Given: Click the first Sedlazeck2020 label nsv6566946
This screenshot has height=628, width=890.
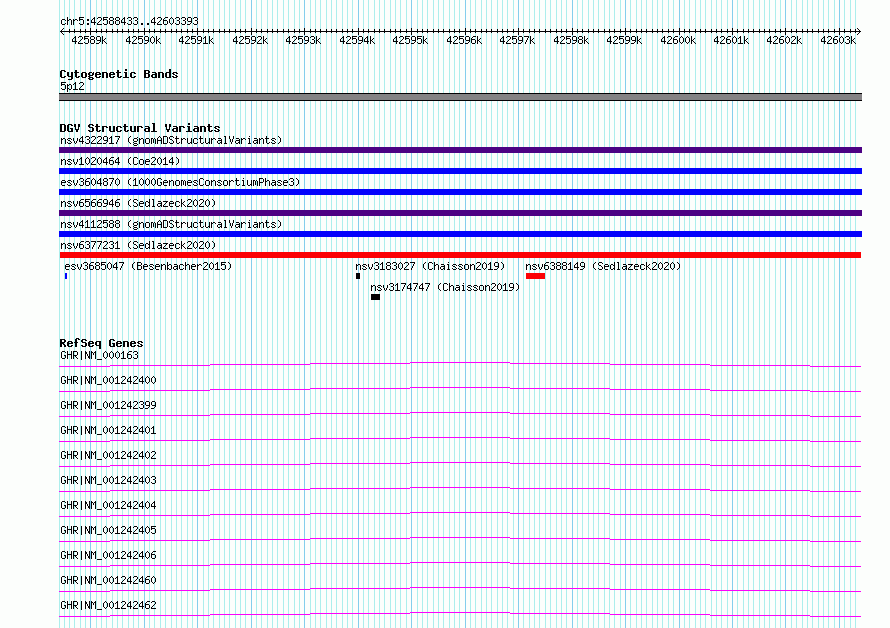Looking at the screenshot, I should click(138, 203).
